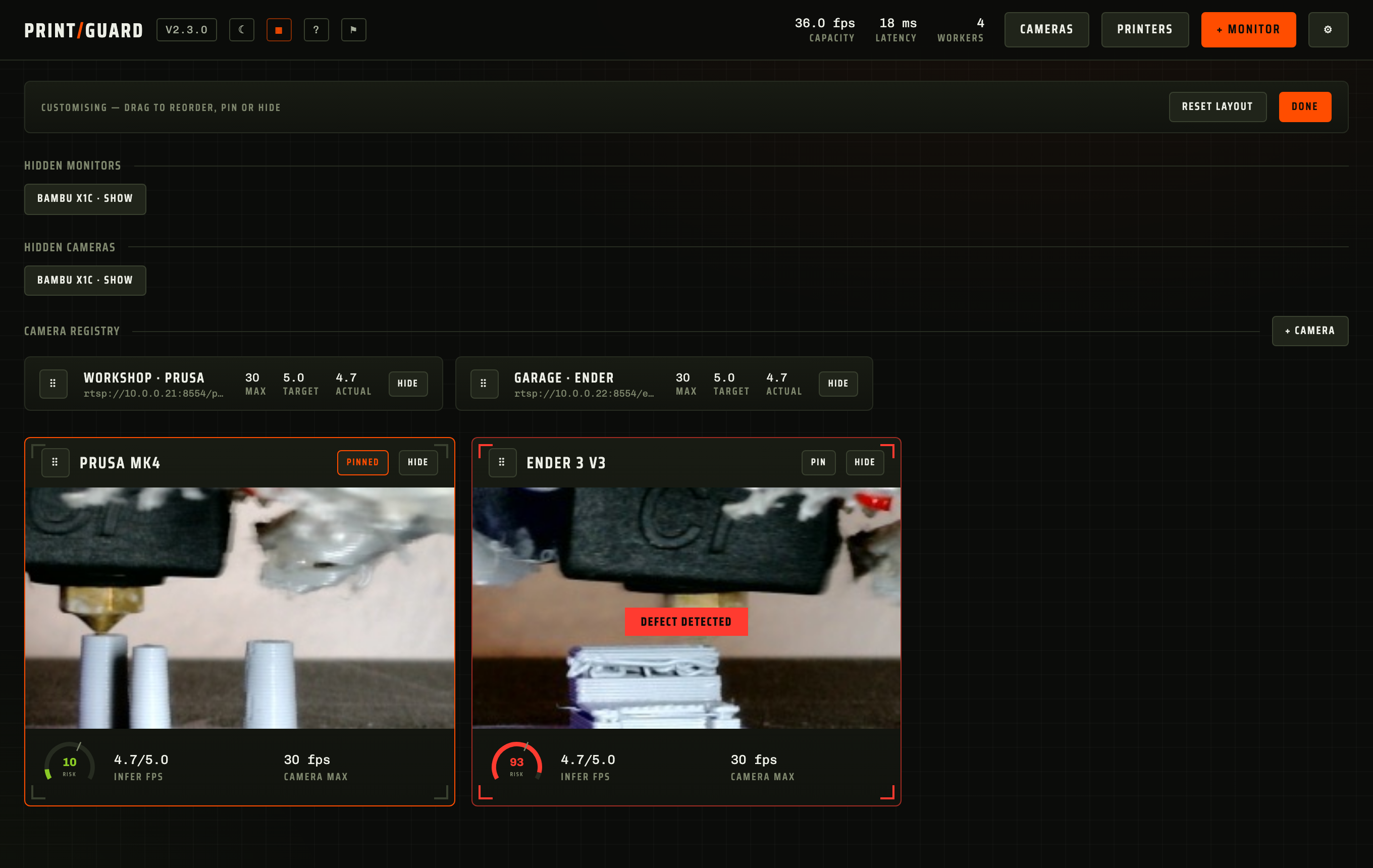Unpin the Prusa MK4 monitor
The height and width of the screenshot is (868, 1373).
pos(362,462)
